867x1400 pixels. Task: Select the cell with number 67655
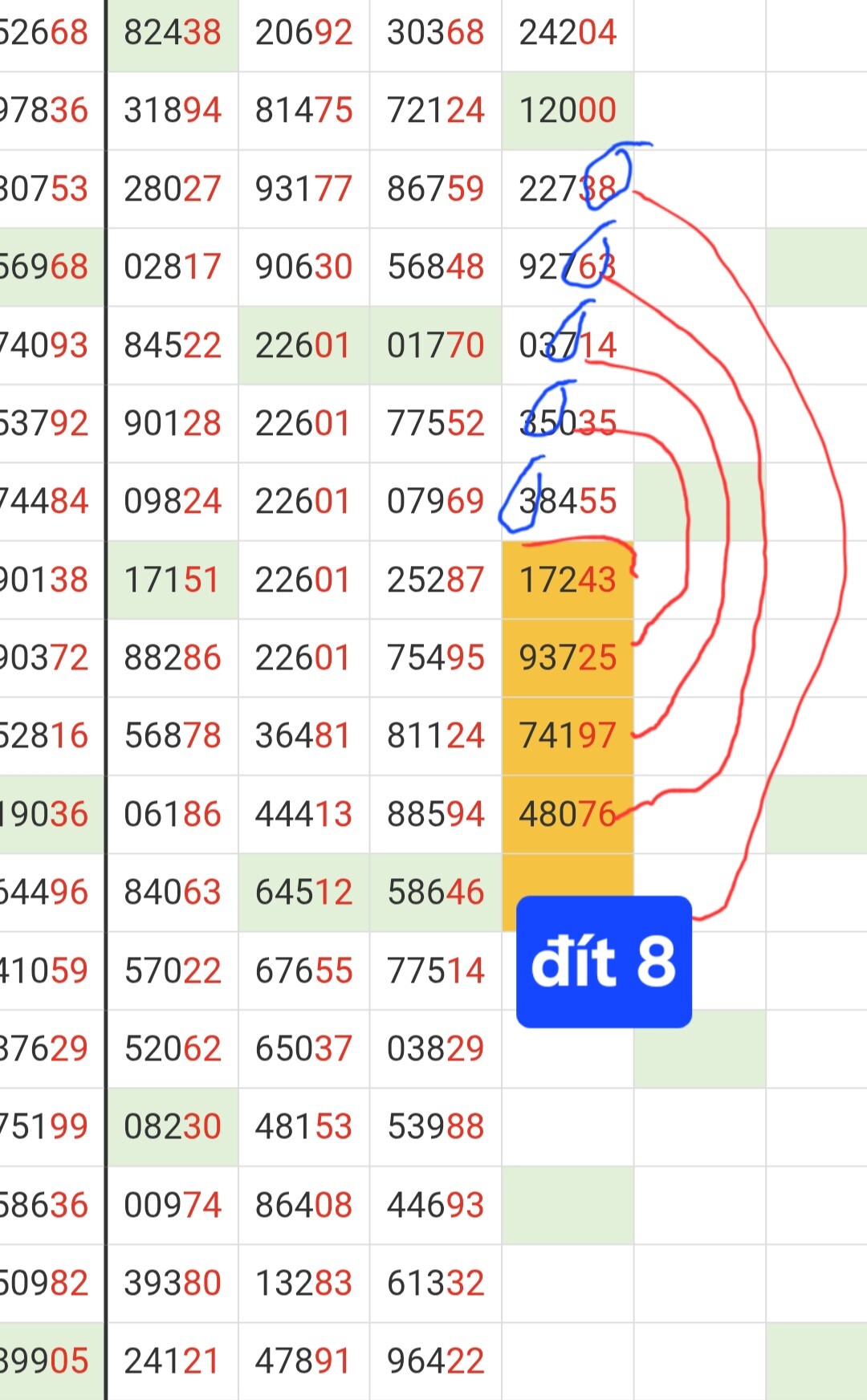point(304,970)
